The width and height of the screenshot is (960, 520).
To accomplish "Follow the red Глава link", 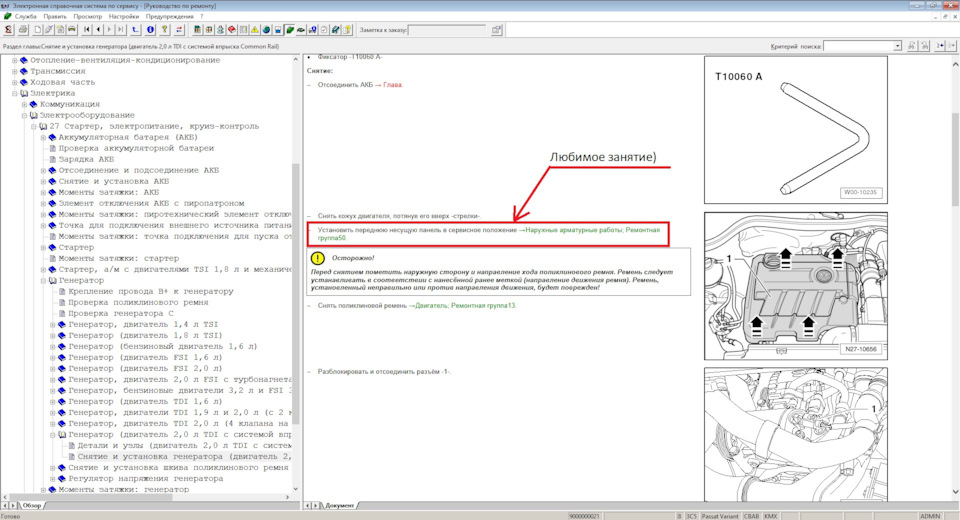I will pyautogui.click(x=393, y=85).
